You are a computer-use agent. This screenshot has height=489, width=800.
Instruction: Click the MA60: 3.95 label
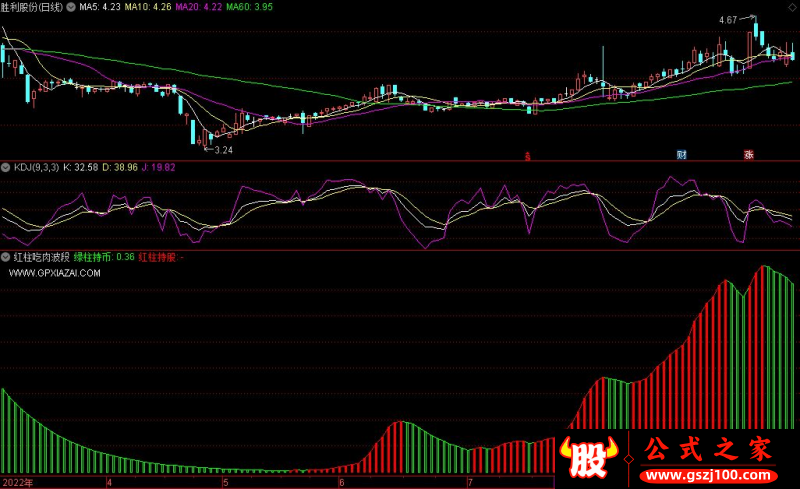(x=249, y=7)
